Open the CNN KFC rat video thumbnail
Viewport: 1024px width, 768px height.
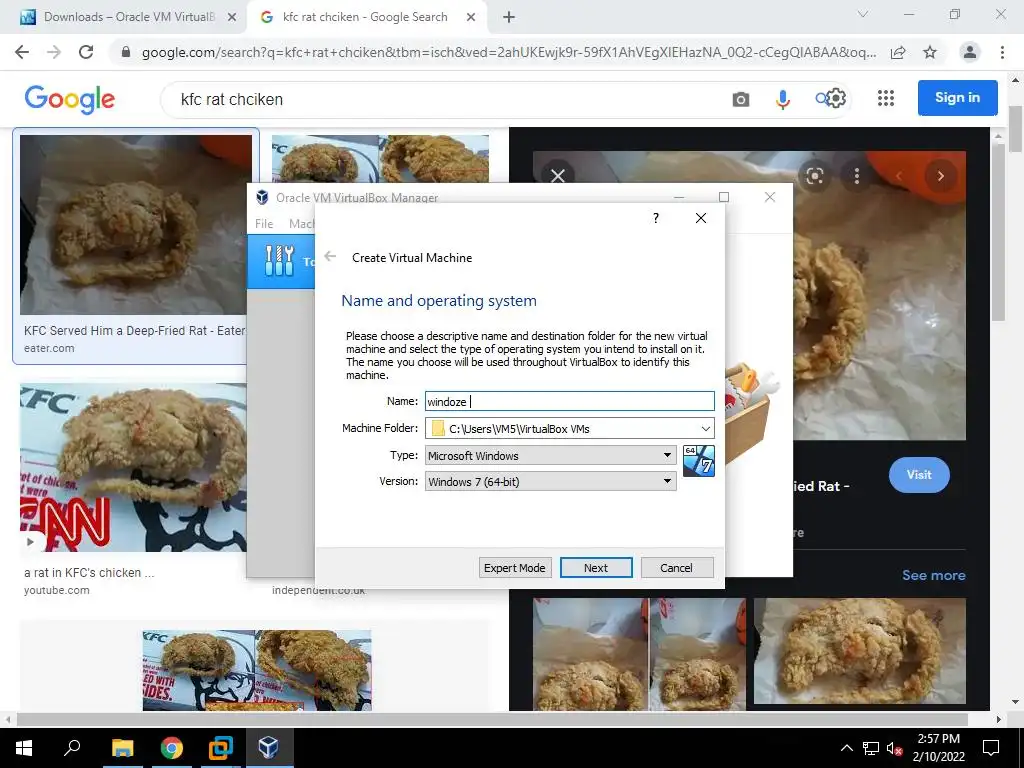pyautogui.click(x=133, y=468)
